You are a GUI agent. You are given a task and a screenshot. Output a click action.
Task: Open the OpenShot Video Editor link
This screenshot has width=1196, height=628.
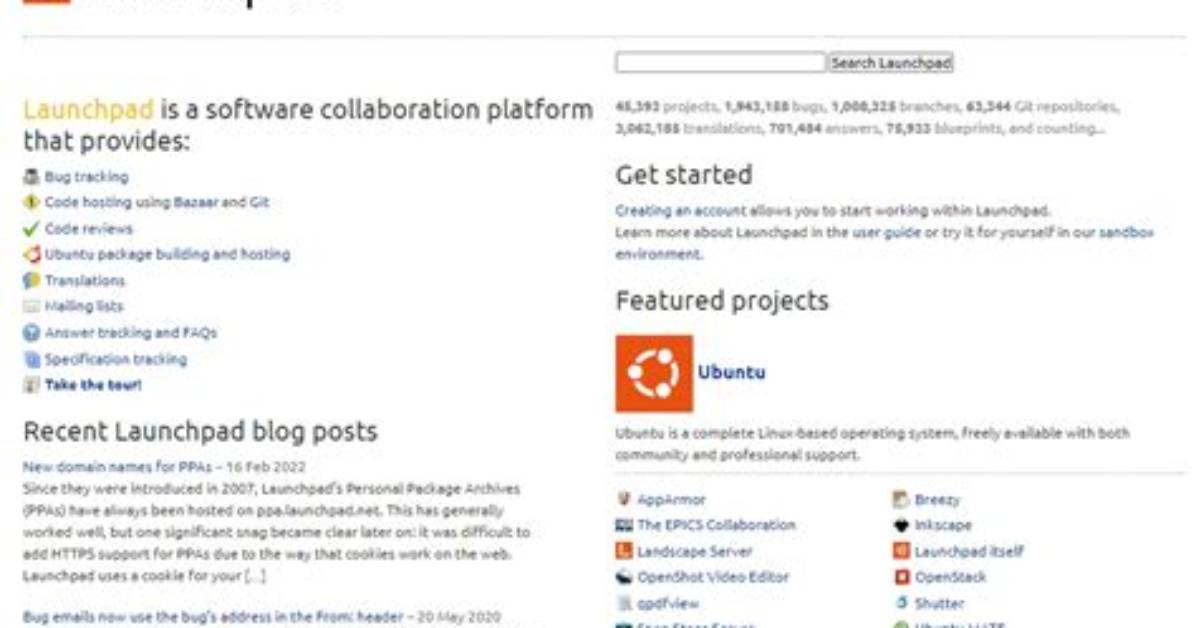point(713,577)
